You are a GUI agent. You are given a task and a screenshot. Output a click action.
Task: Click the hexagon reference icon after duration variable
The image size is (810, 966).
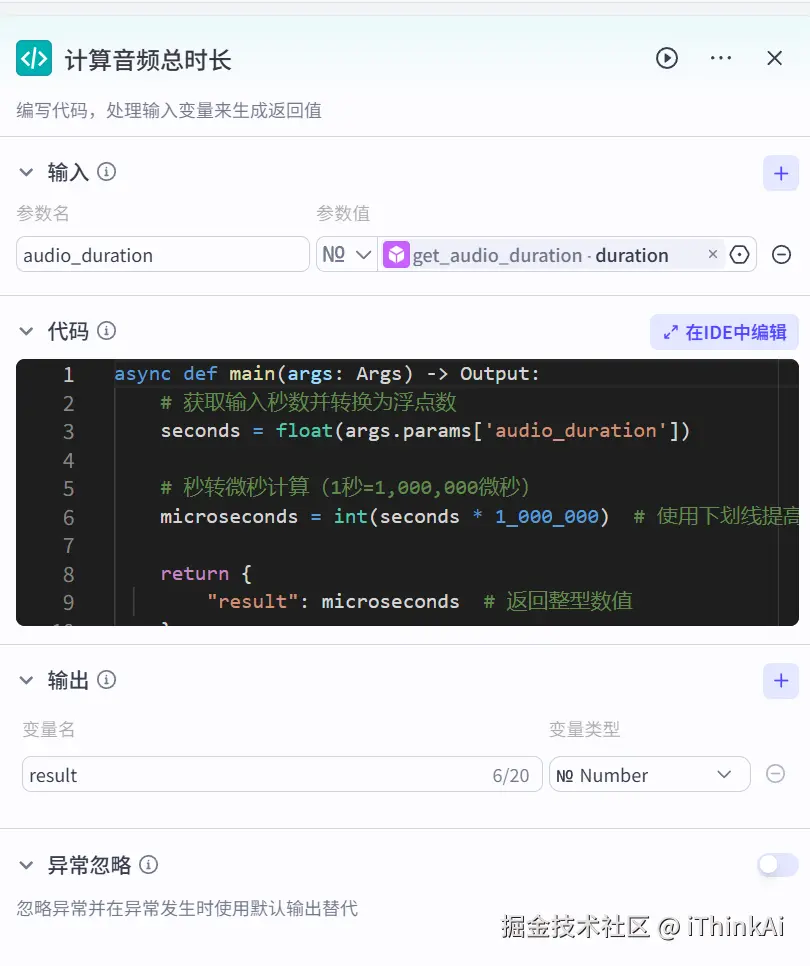pyautogui.click(x=740, y=255)
